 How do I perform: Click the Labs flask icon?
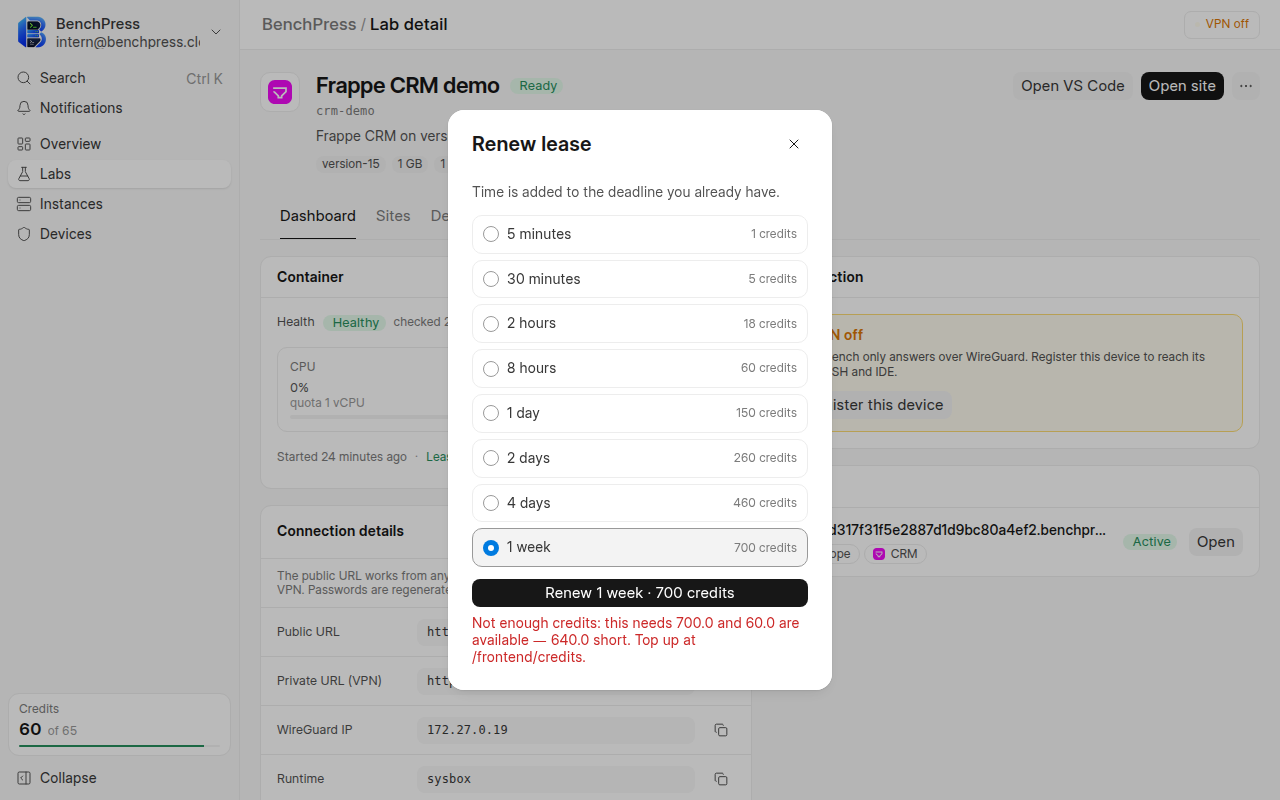pyautogui.click(x=24, y=174)
